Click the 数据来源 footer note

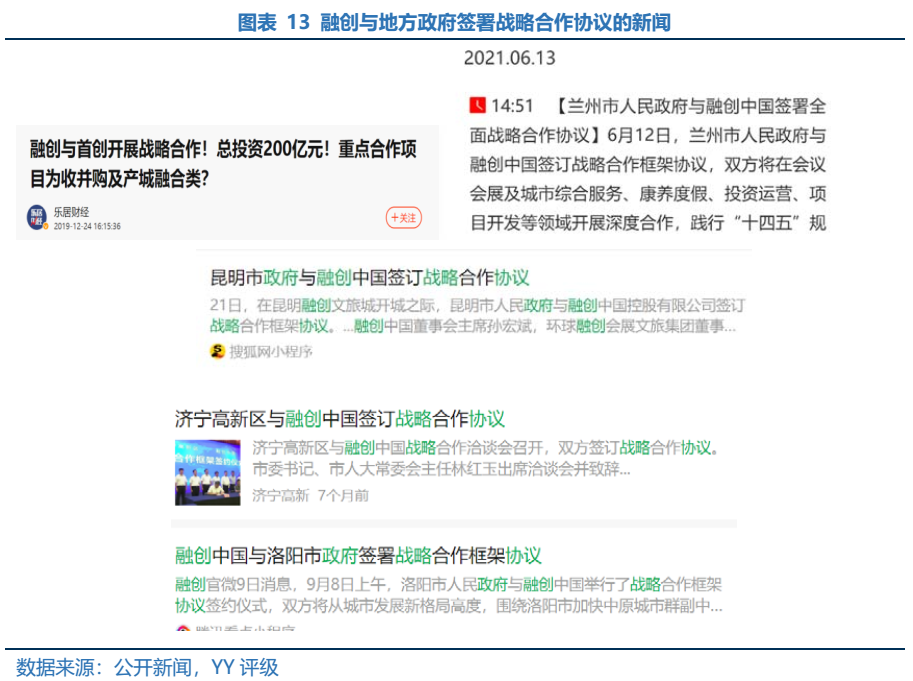[147, 667]
